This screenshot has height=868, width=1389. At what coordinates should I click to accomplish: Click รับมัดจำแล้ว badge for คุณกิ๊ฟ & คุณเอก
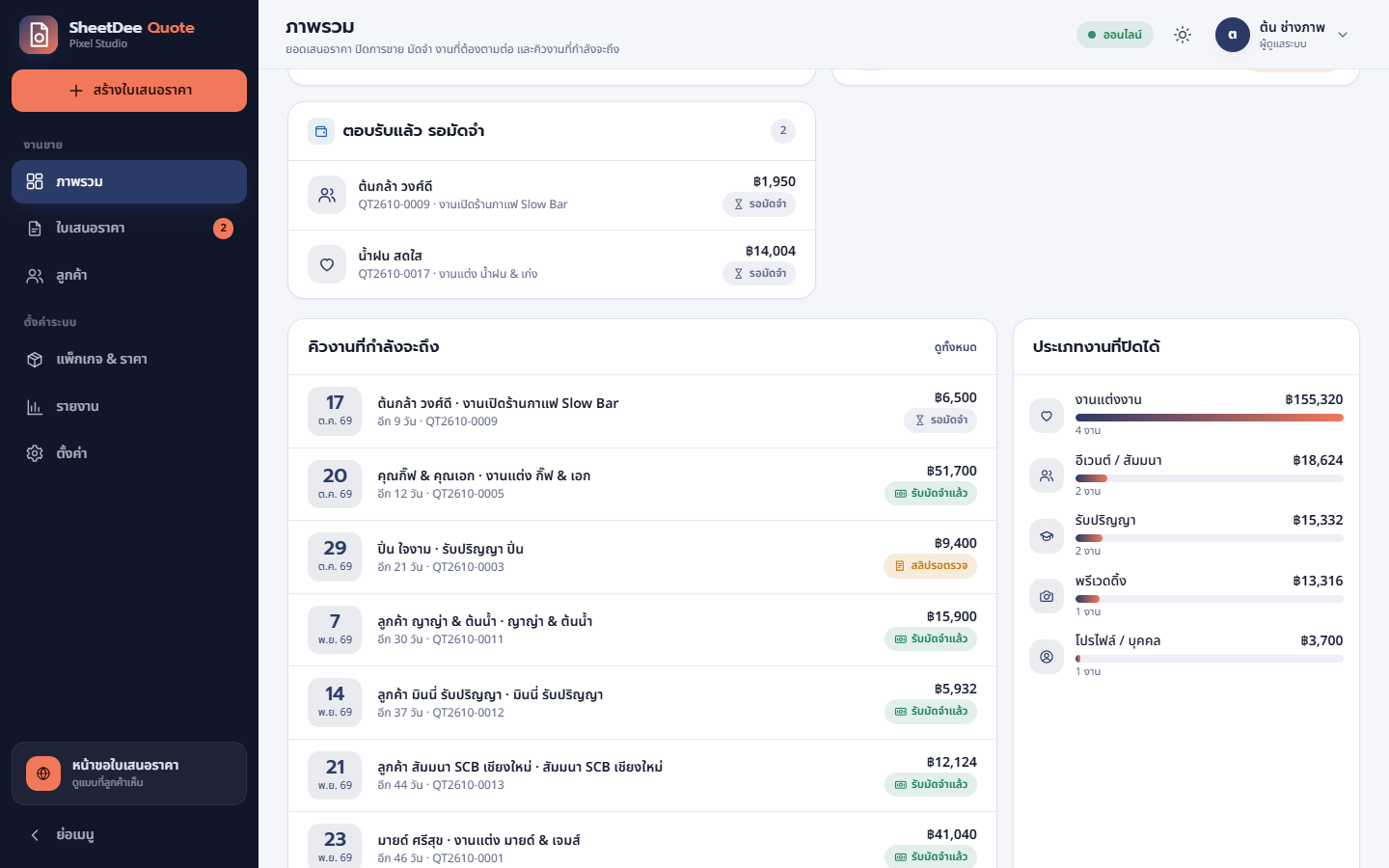tap(931, 494)
